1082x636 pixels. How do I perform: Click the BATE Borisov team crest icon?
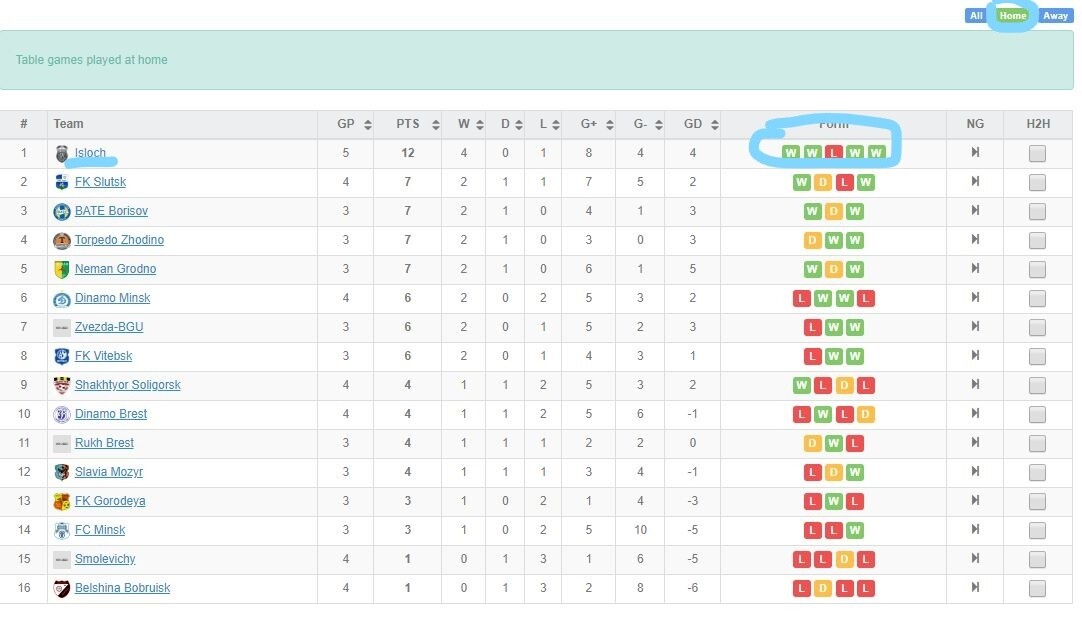pos(62,211)
